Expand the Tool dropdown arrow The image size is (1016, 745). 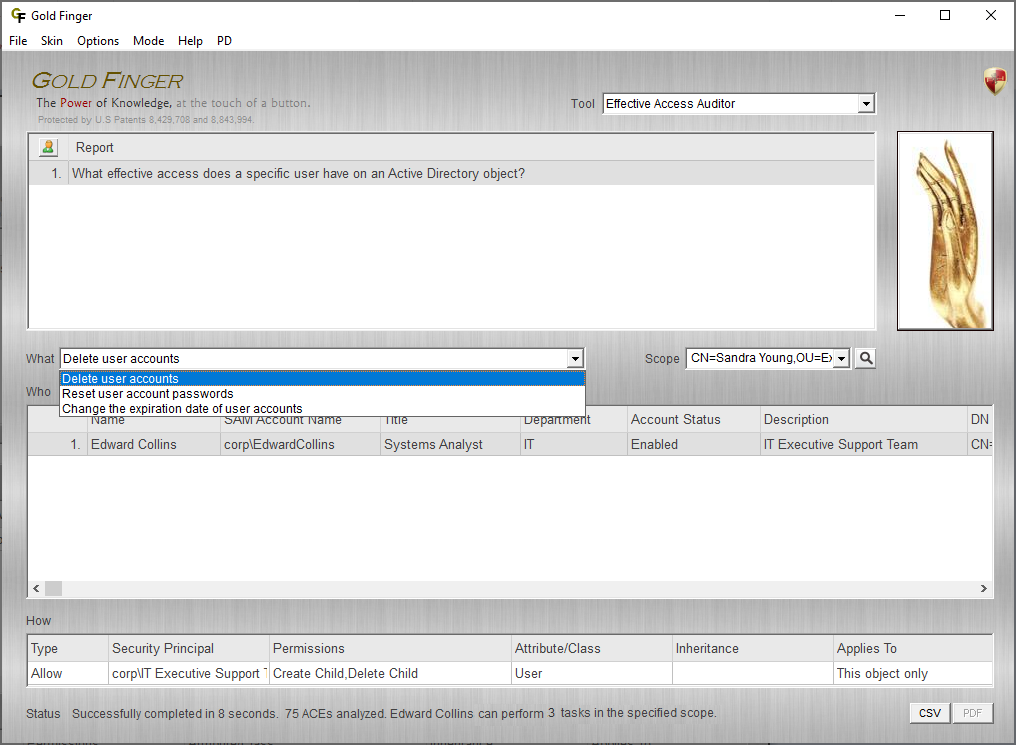click(x=866, y=104)
